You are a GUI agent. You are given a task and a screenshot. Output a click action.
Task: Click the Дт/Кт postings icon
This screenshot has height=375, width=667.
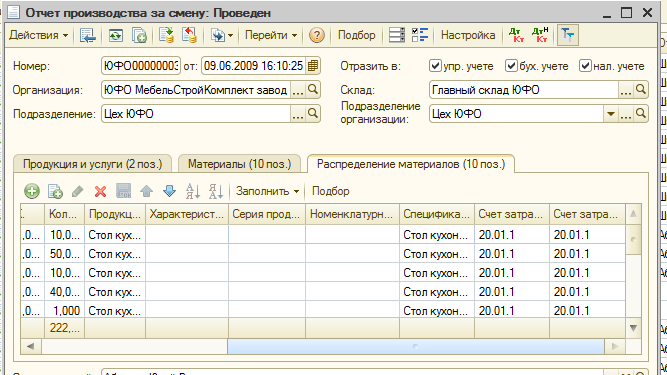tap(517, 35)
